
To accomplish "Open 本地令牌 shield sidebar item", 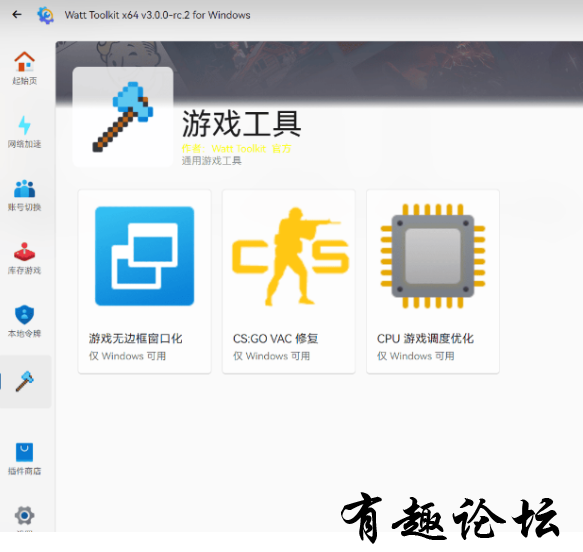I will tap(25, 322).
